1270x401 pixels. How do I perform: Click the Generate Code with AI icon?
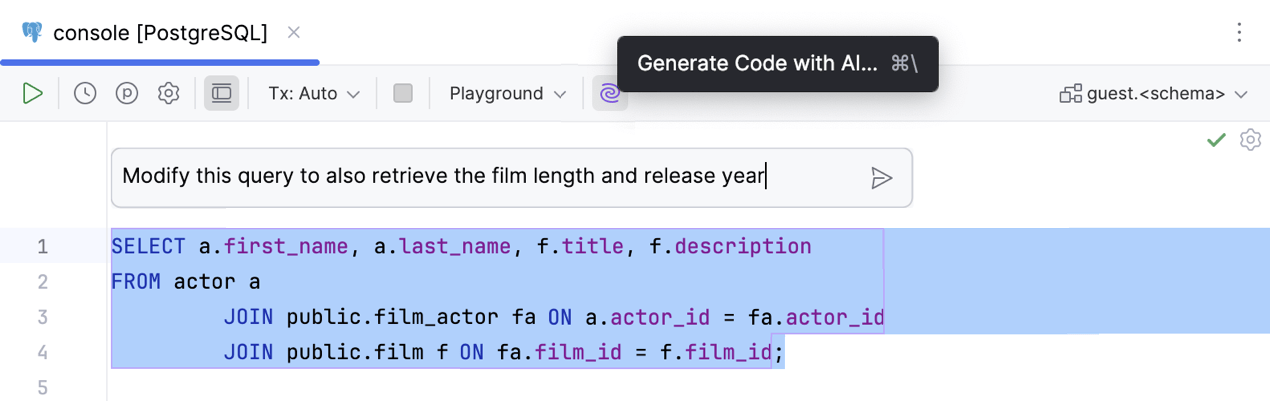609,94
